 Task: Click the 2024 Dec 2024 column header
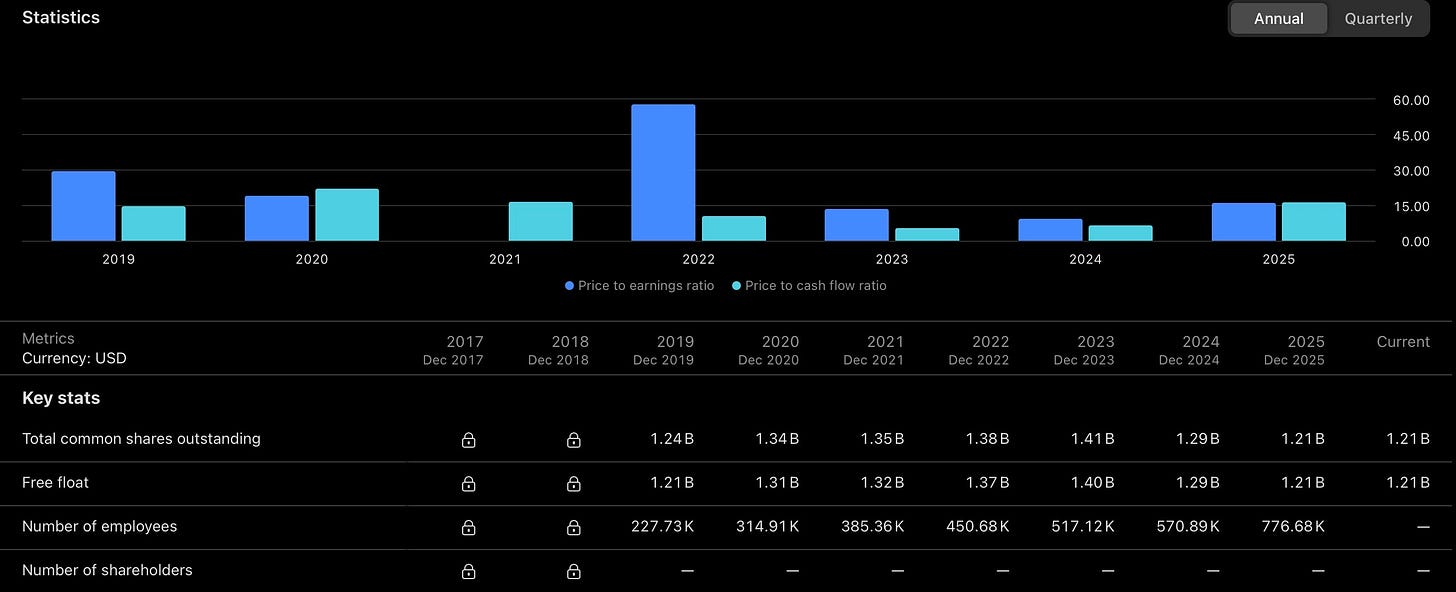click(x=1189, y=350)
